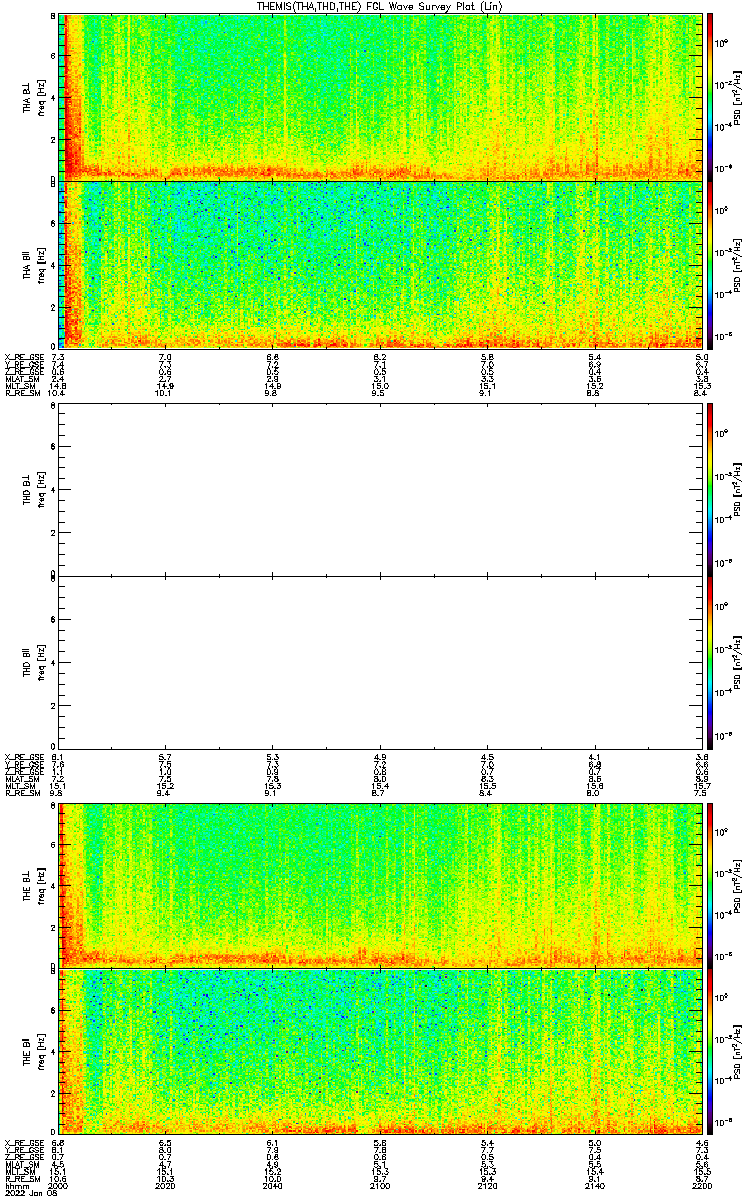The image size is (750, 1200).
Task: Click the 2100 time tick label
Action: click(x=380, y=1186)
